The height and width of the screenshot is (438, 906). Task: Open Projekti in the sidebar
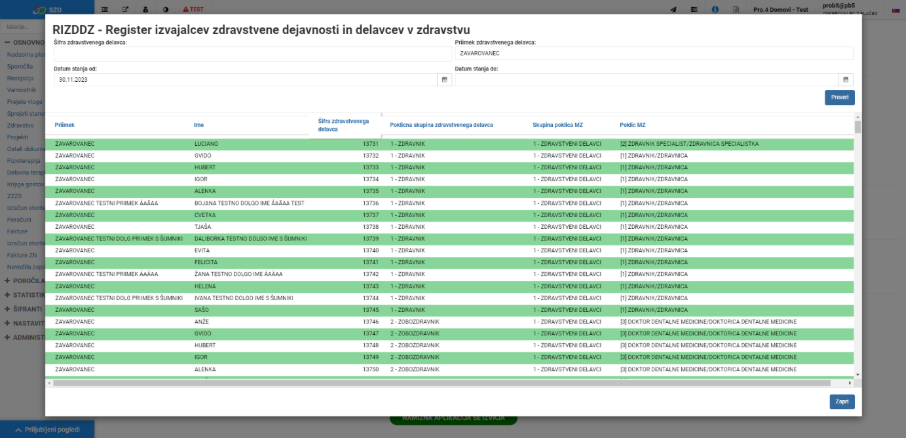(x=17, y=137)
